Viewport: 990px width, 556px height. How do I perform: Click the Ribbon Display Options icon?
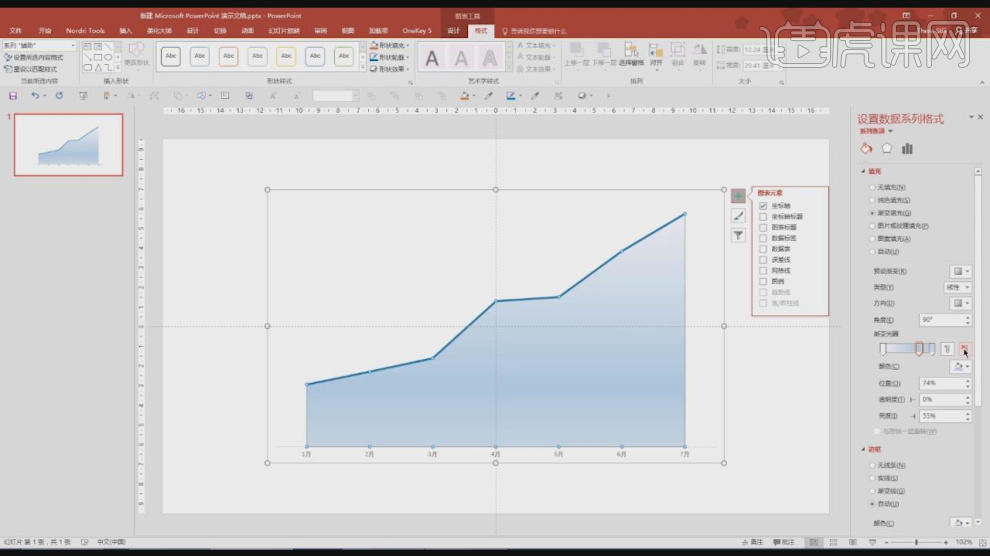[906, 15]
